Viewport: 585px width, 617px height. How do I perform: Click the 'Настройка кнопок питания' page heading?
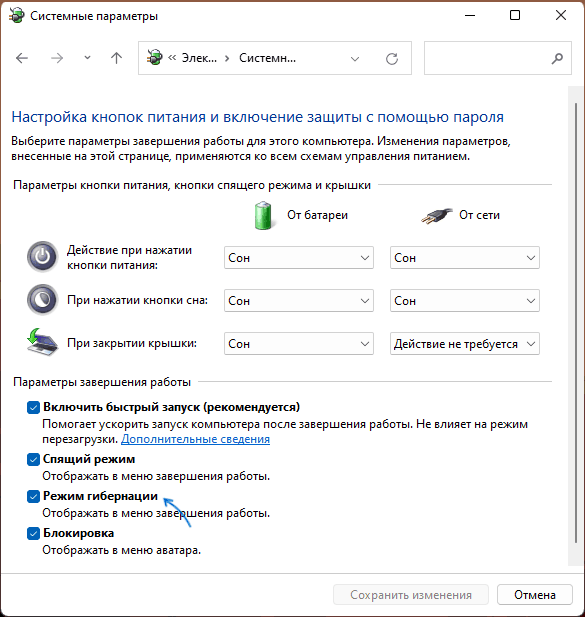pos(257,117)
